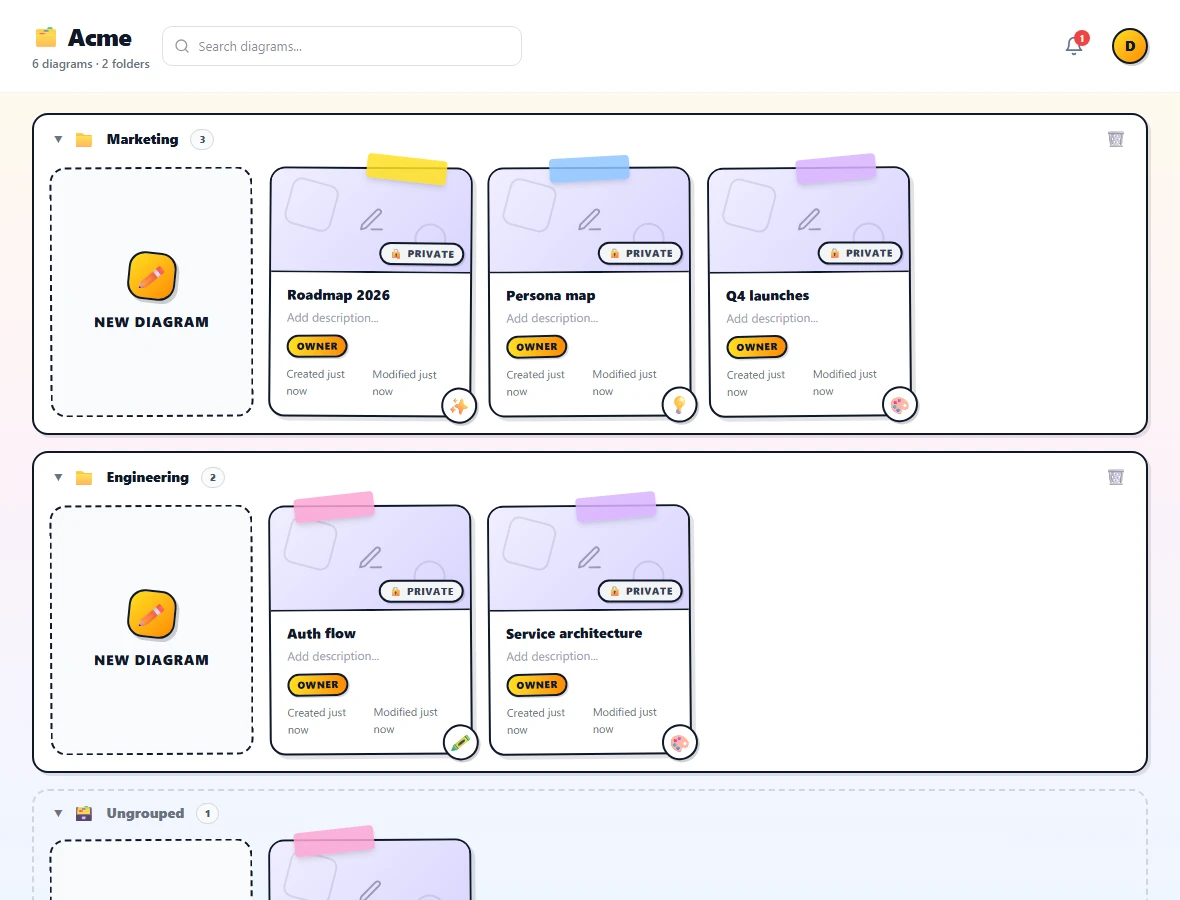The image size is (1180, 900).
Task: Toggle the Private badge on Service architecture
Action: click(x=640, y=591)
